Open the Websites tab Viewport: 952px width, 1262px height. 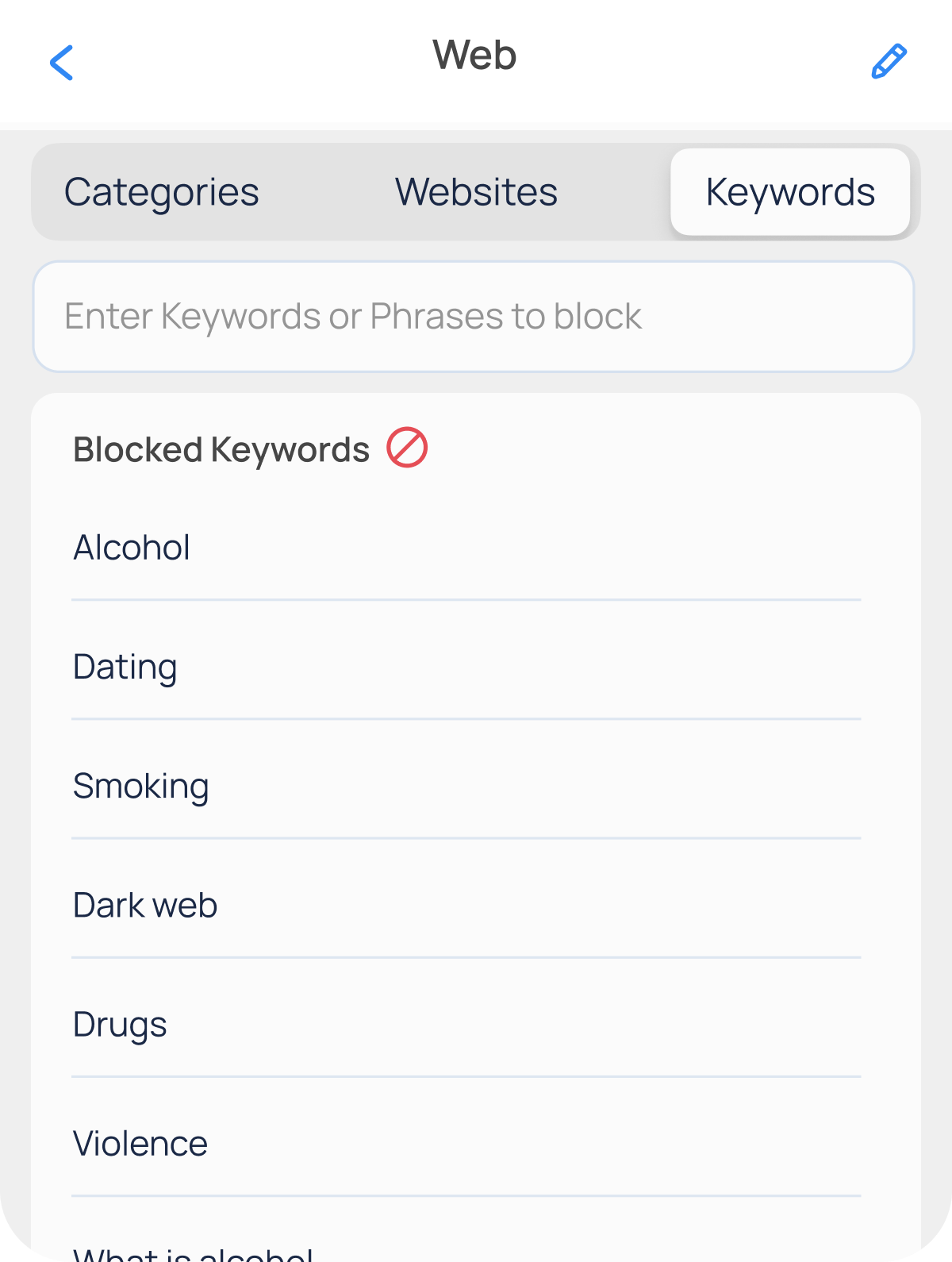[x=476, y=192]
